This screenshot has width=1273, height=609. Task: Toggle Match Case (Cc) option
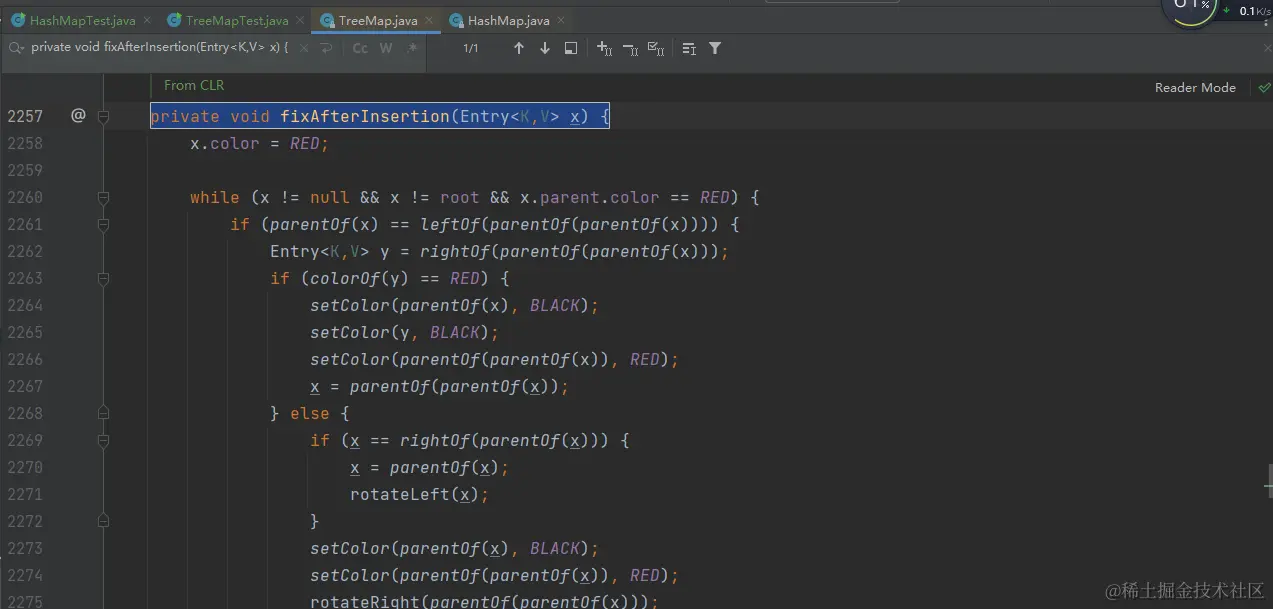(x=360, y=48)
